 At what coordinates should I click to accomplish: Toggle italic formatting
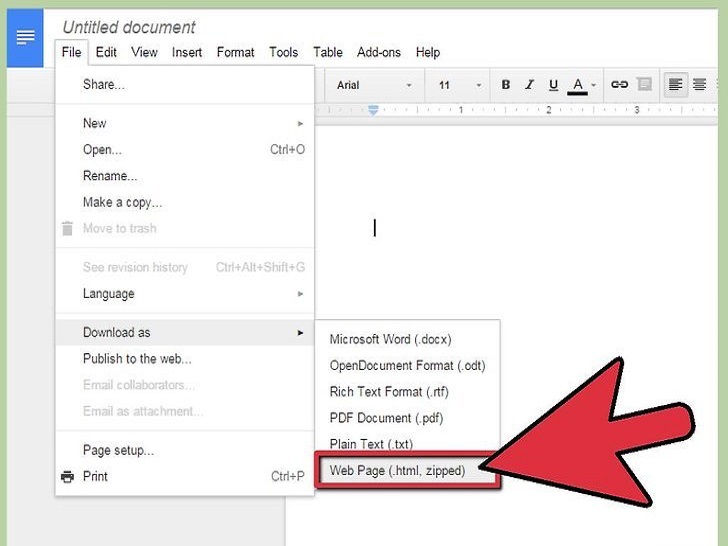[530, 85]
